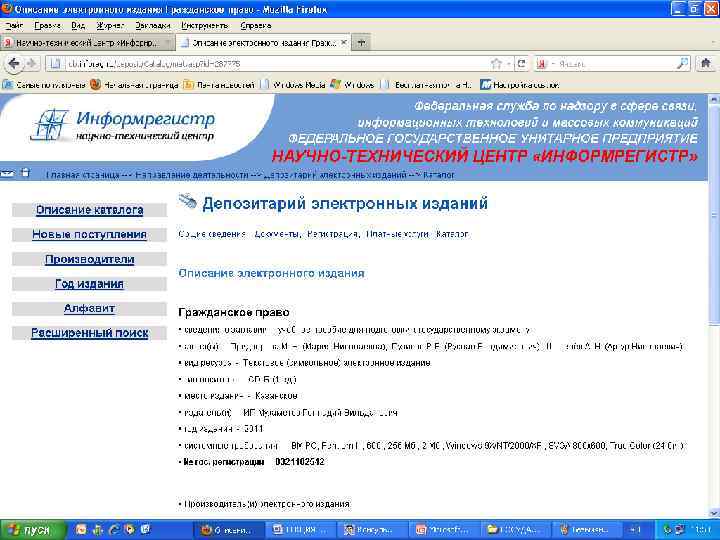Click the 'Каталог' submenu link under heading

(452, 234)
